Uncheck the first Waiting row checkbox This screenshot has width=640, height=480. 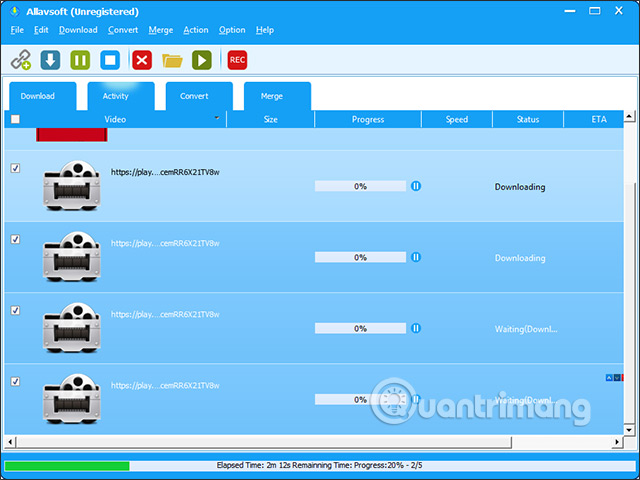pos(15,310)
